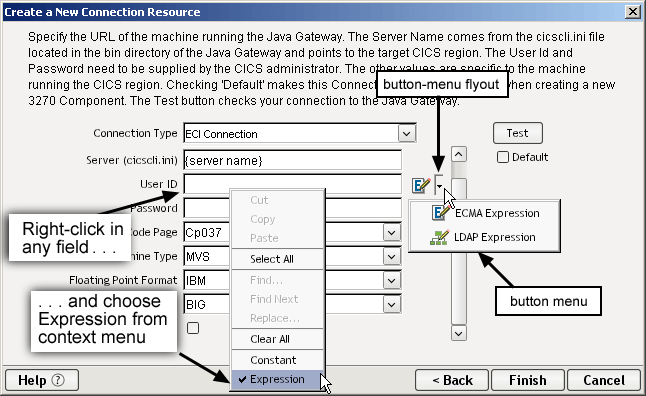646x396 pixels.
Task: Close the Create a New Connection Resource dialog
Action: (x=633, y=12)
